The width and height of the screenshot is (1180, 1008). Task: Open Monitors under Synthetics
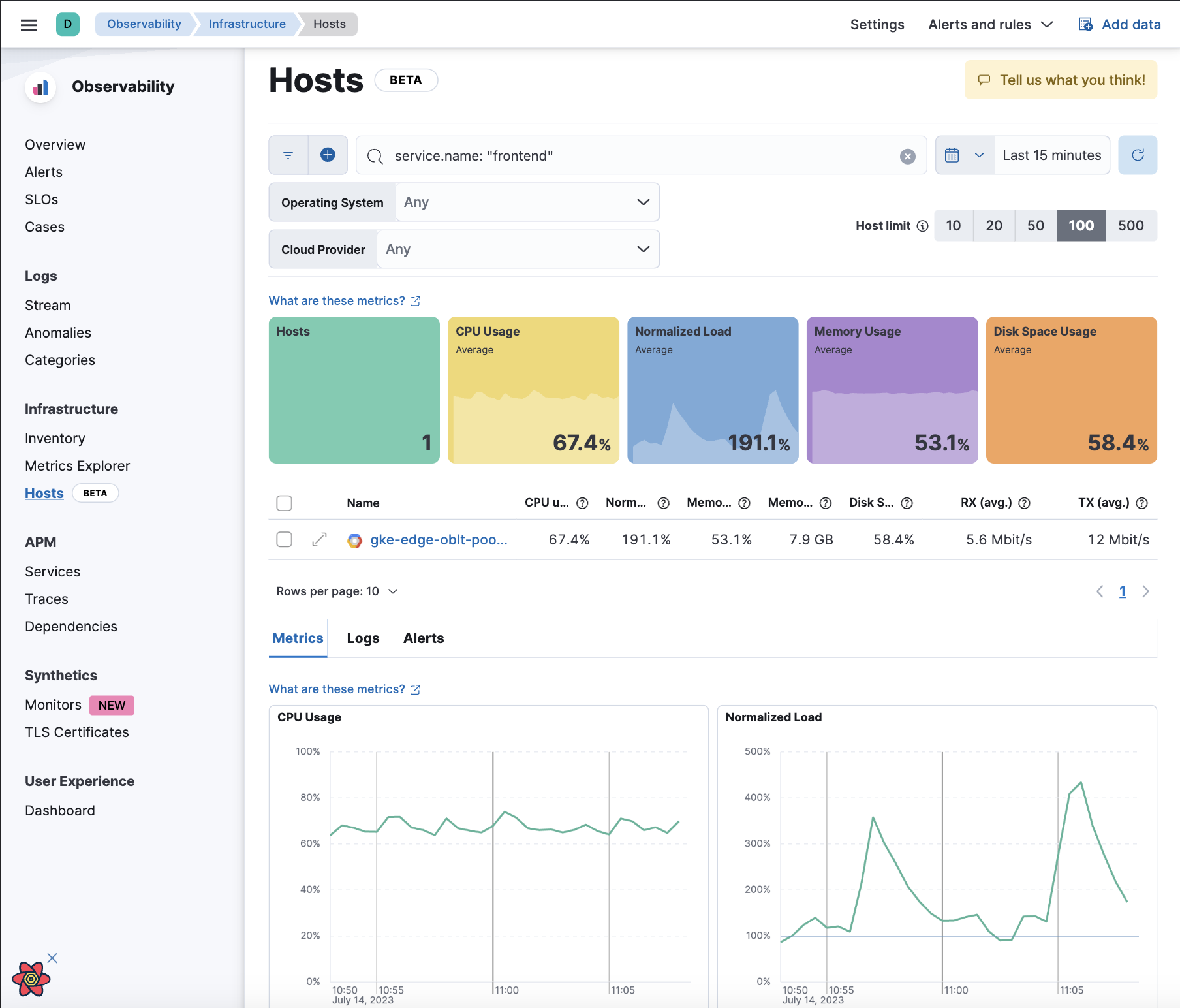[x=53, y=705]
